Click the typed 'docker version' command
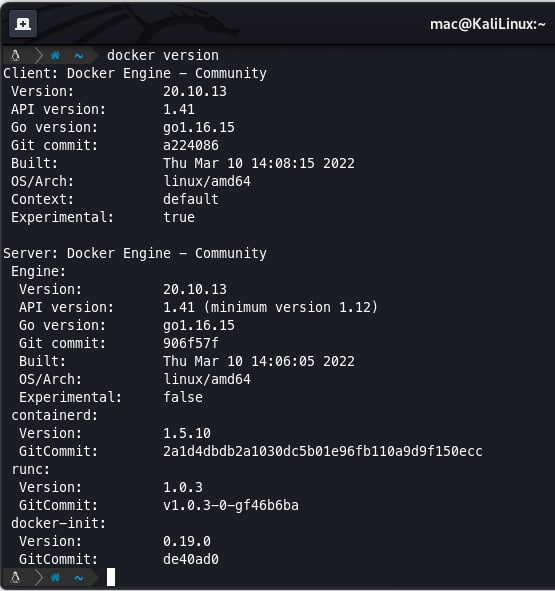Image resolution: width=555 pixels, height=591 pixels. [x=163, y=55]
